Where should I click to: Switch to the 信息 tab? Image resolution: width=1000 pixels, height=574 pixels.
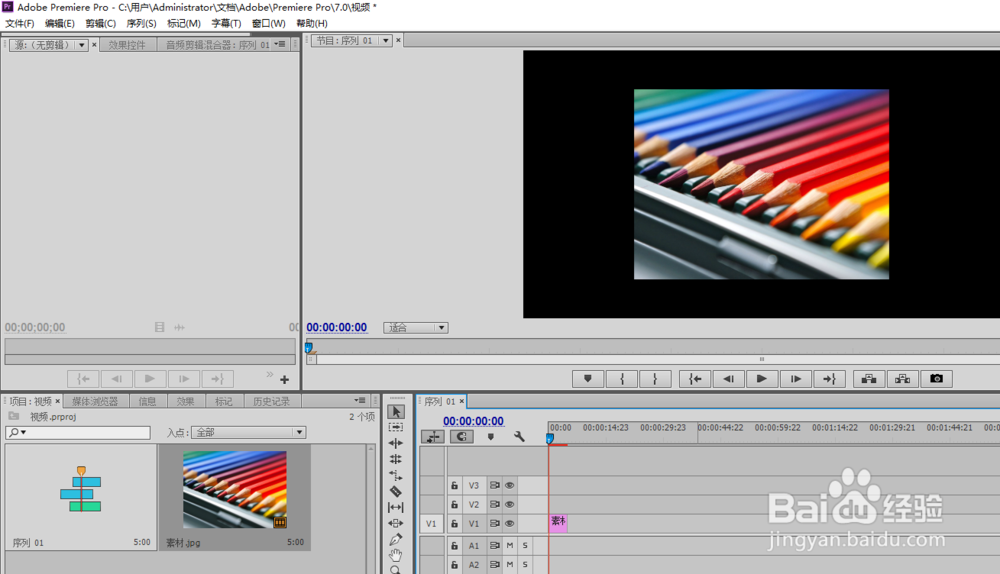(x=147, y=401)
